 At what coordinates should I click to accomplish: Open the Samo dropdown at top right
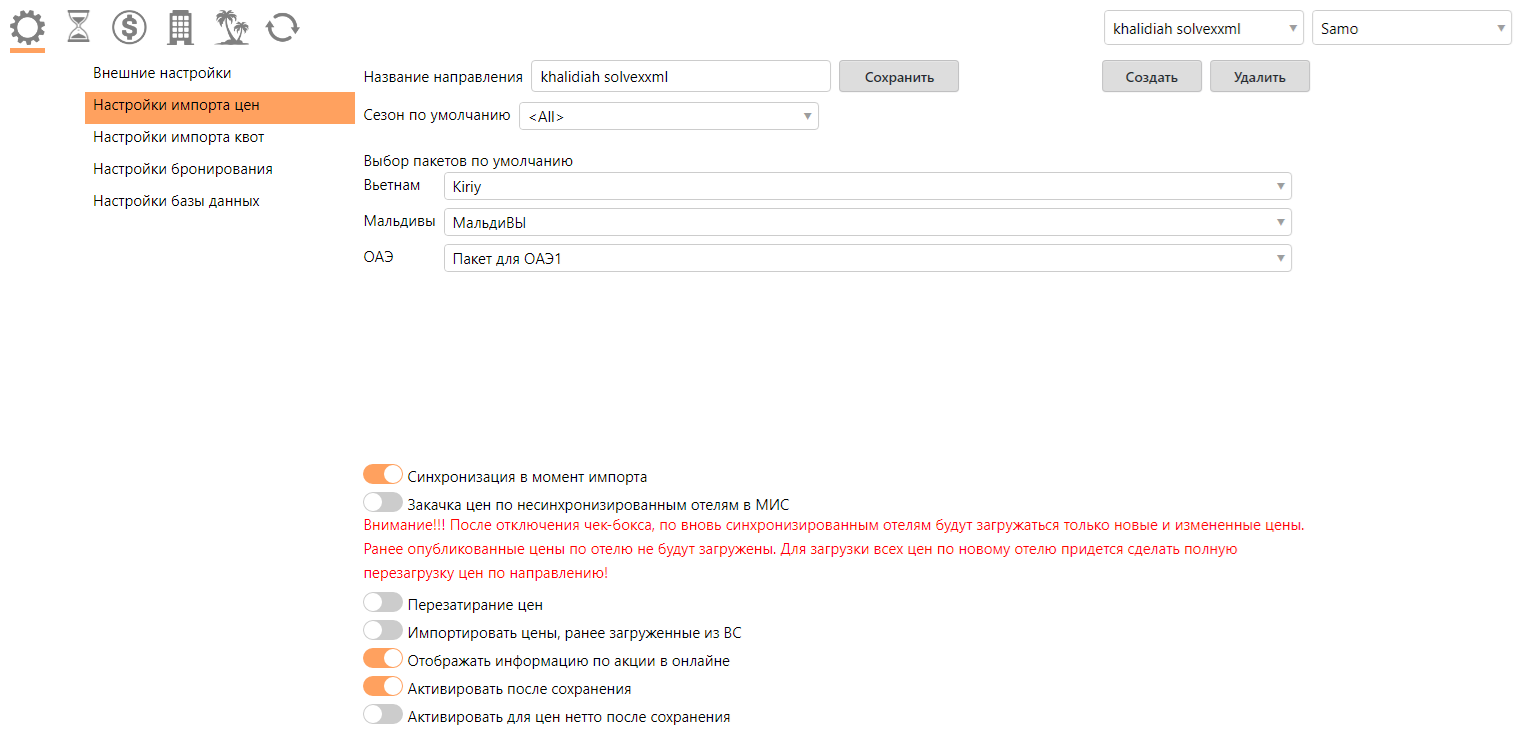pos(1411,29)
